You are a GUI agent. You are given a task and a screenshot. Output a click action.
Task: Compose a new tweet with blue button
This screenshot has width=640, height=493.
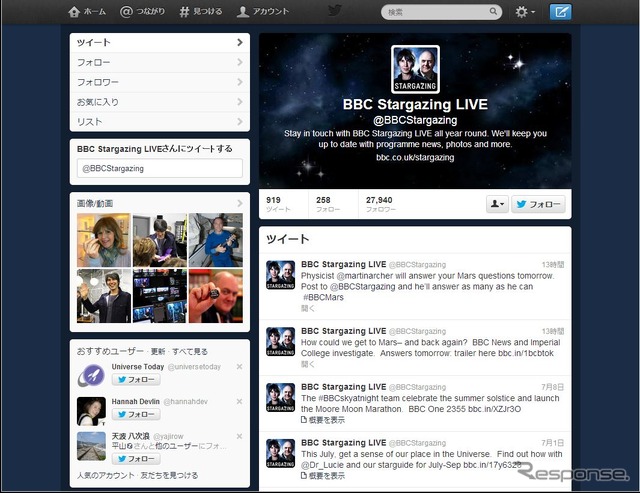point(560,12)
